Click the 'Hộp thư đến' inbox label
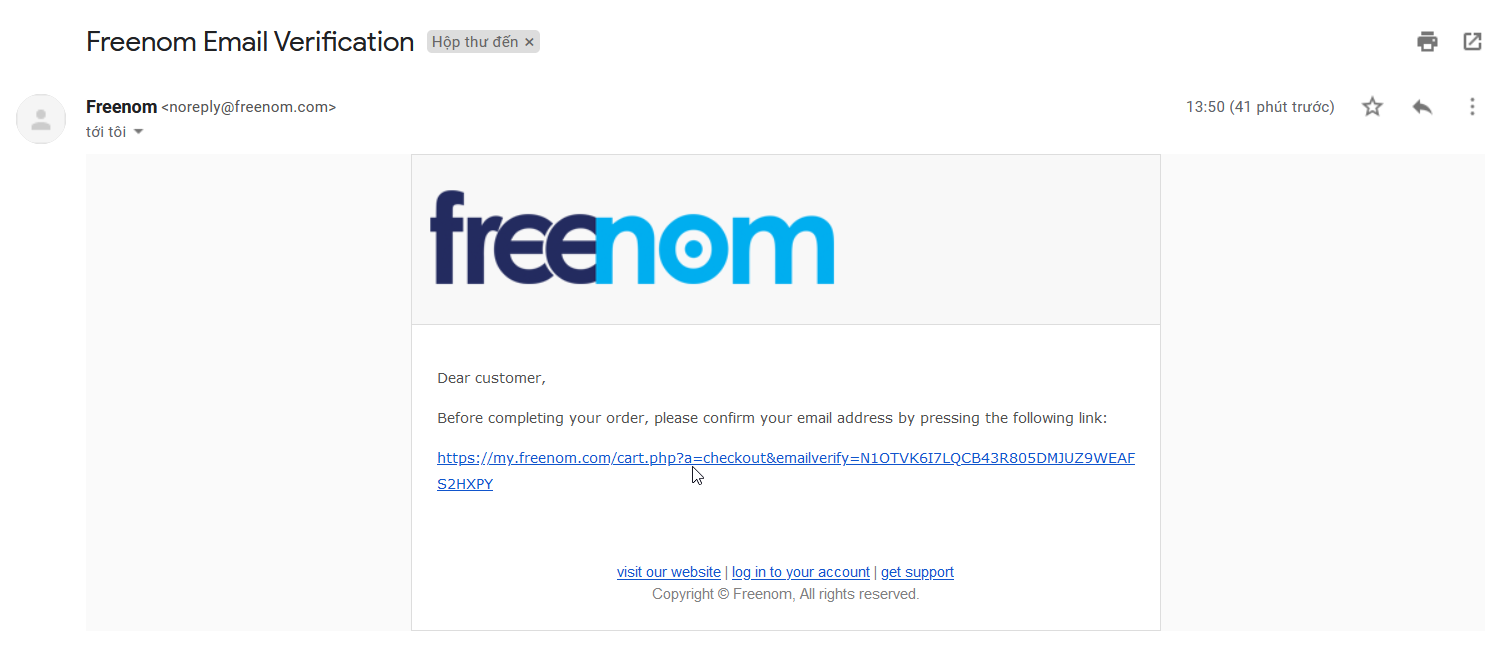The image size is (1503, 658). coord(475,42)
